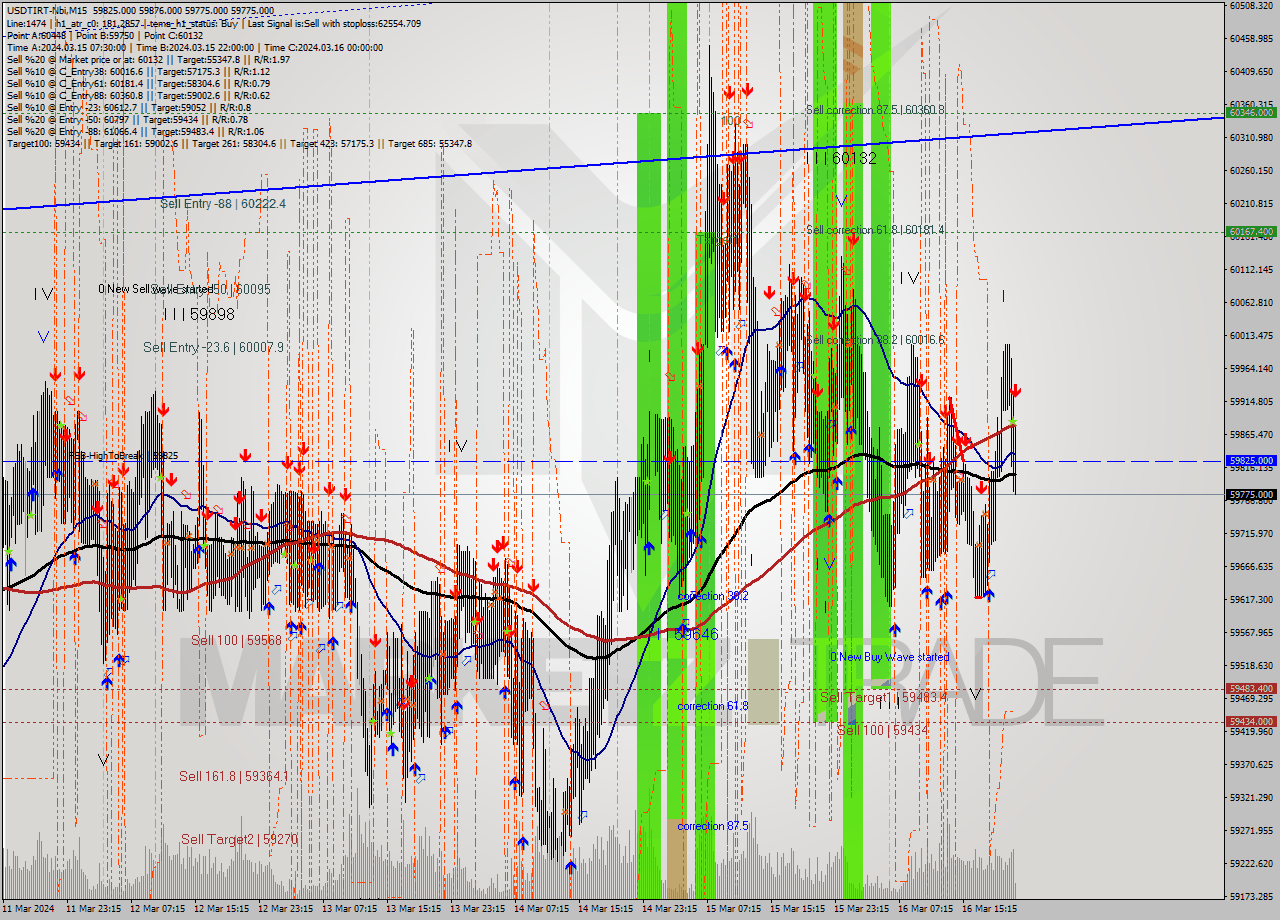Select 'Sell Target1 | 59483.4' label

pyautogui.click(x=883, y=697)
